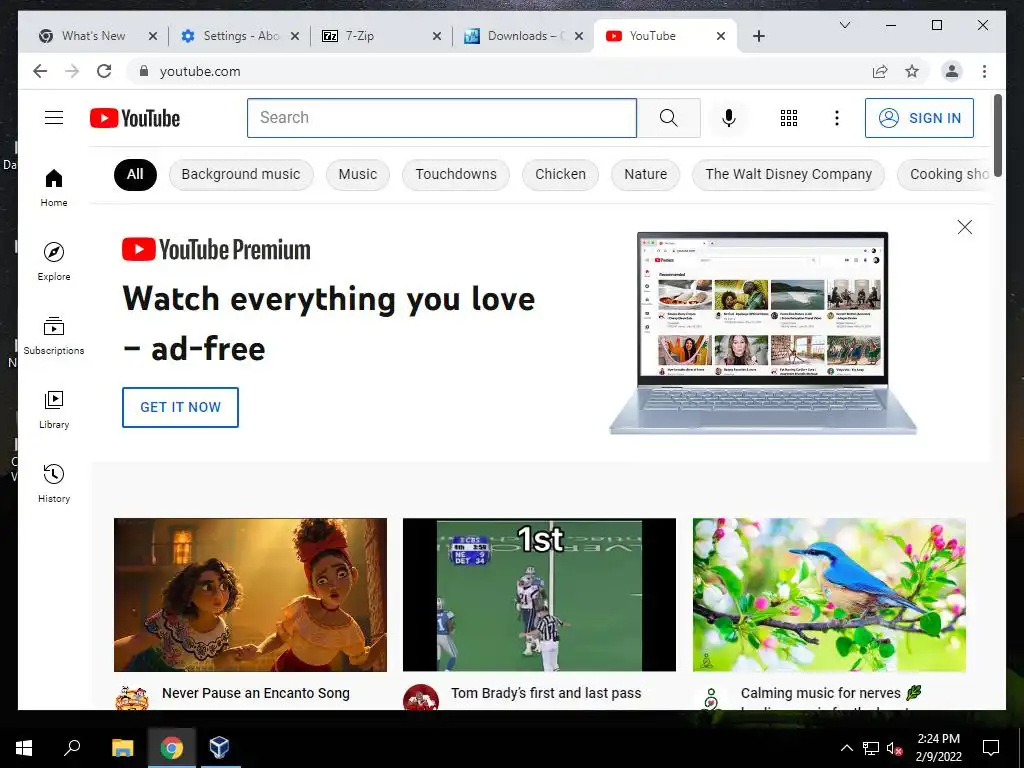
Task: Bookmark this page with star icon
Action: point(912,71)
